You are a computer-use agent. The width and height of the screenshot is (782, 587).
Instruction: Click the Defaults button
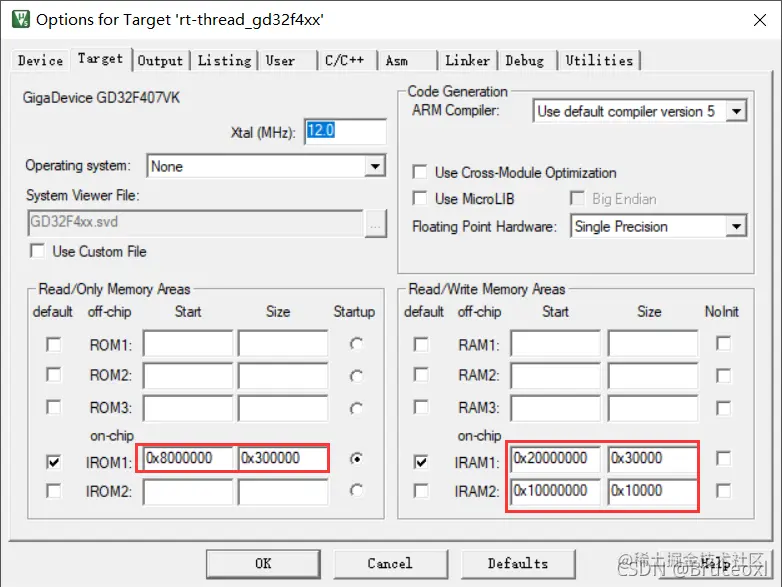[518, 564]
